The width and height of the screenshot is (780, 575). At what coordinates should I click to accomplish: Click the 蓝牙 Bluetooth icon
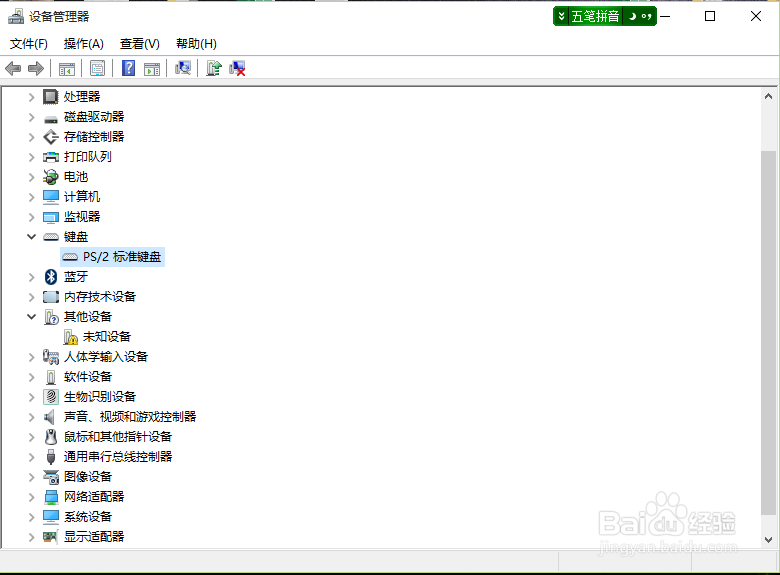click(51, 277)
